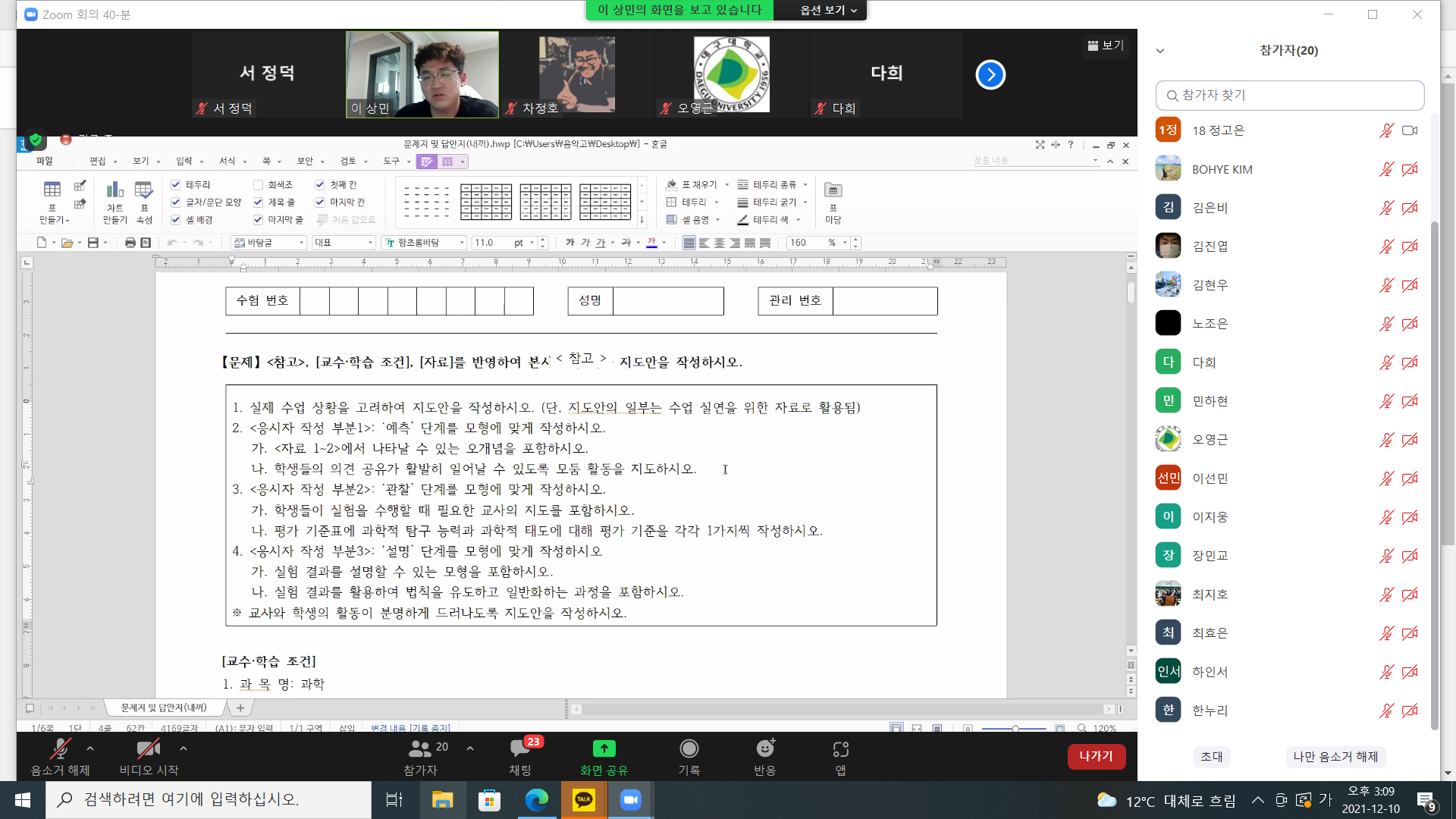Open the 서식 menu in Hangul

click(227, 161)
